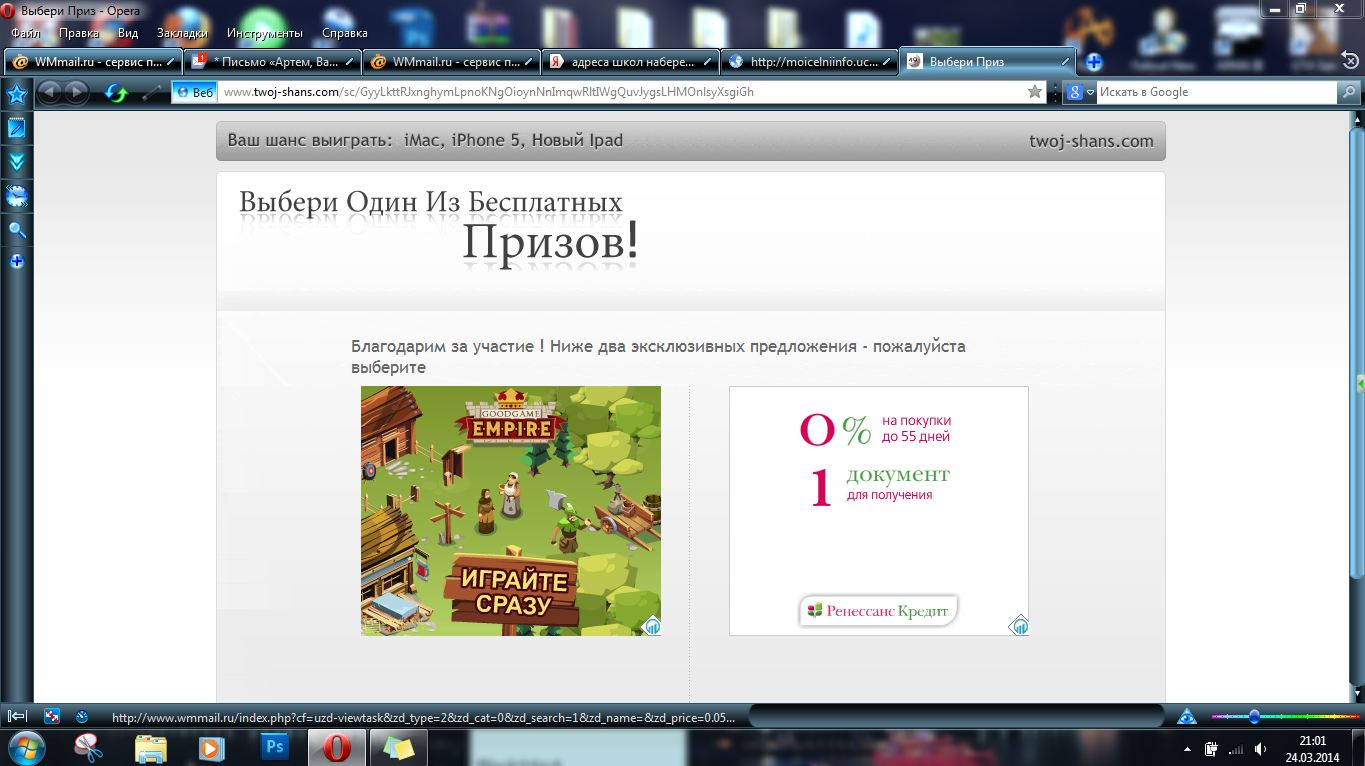This screenshot has height=766, width=1365.
Task: Open the Файл menu
Action: 25,33
